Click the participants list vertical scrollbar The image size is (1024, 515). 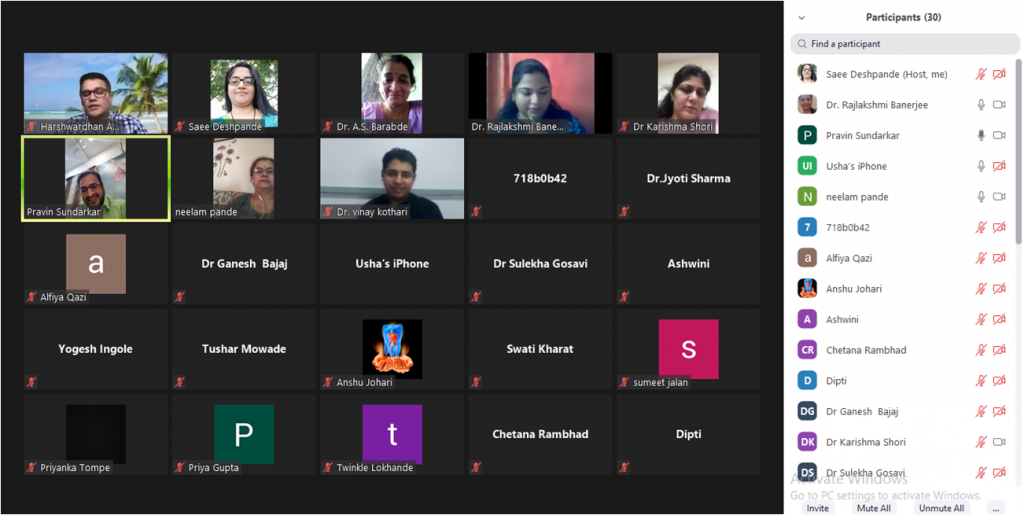coord(1019,150)
